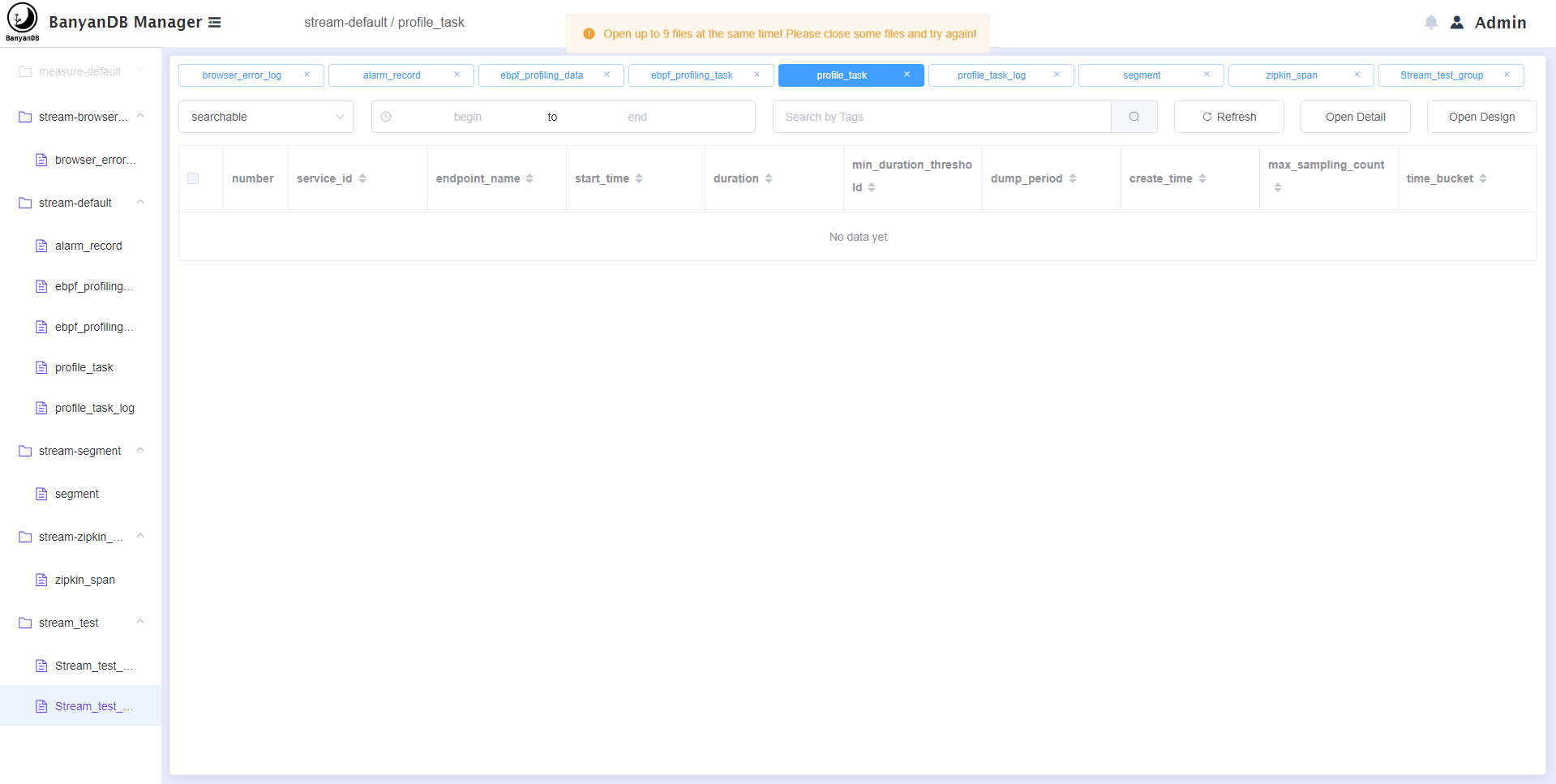The height and width of the screenshot is (784, 1556).
Task: Open alarm_record in sidebar tree
Action: pos(79,246)
